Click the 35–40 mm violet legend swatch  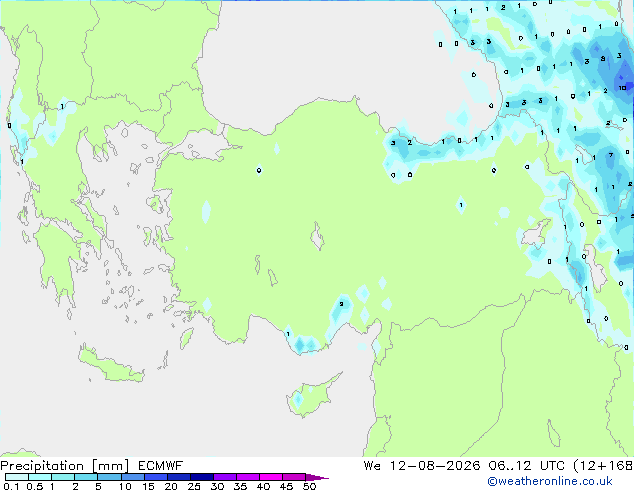pos(248,477)
